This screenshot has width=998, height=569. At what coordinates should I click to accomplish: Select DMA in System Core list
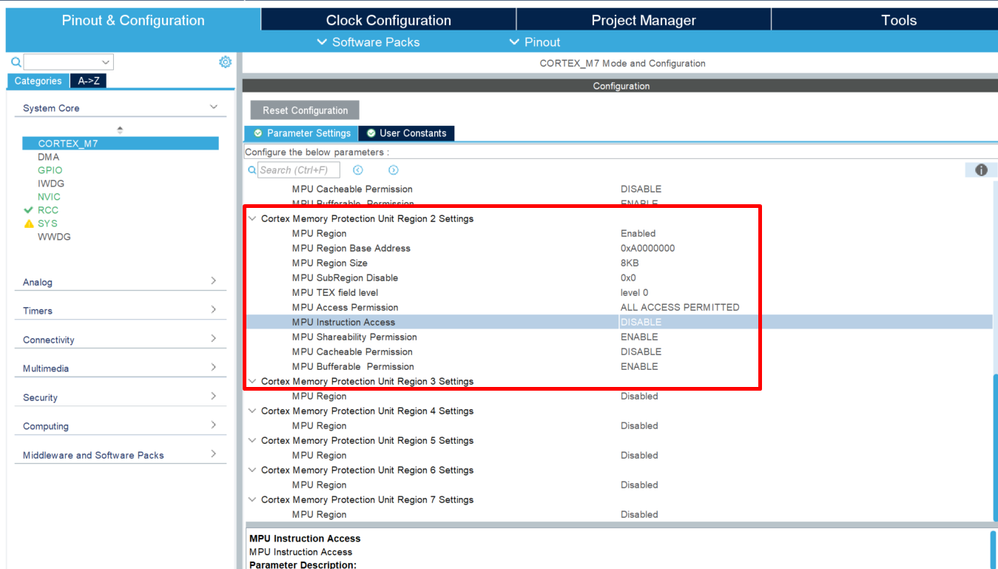coord(48,157)
